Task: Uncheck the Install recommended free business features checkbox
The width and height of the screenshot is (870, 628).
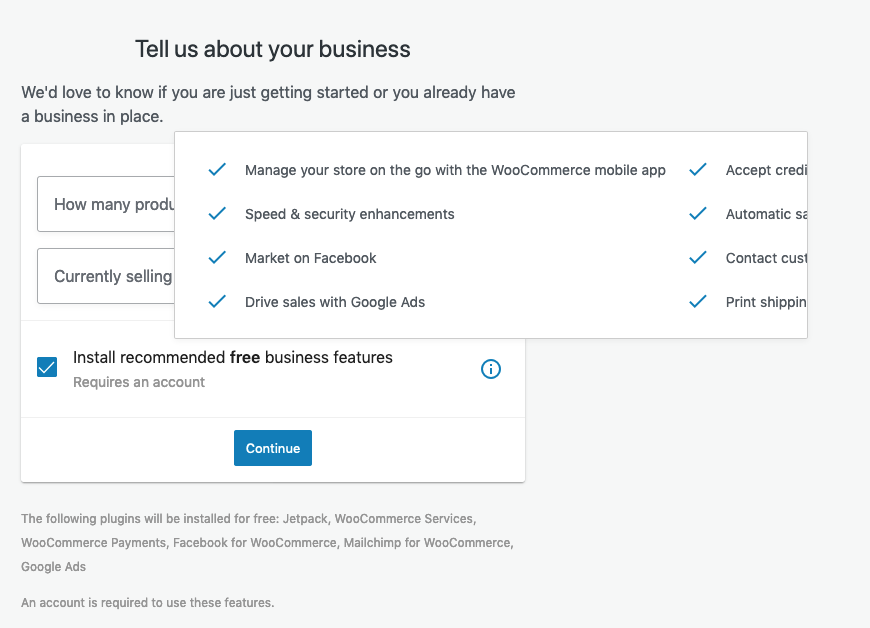Action: coord(47,367)
